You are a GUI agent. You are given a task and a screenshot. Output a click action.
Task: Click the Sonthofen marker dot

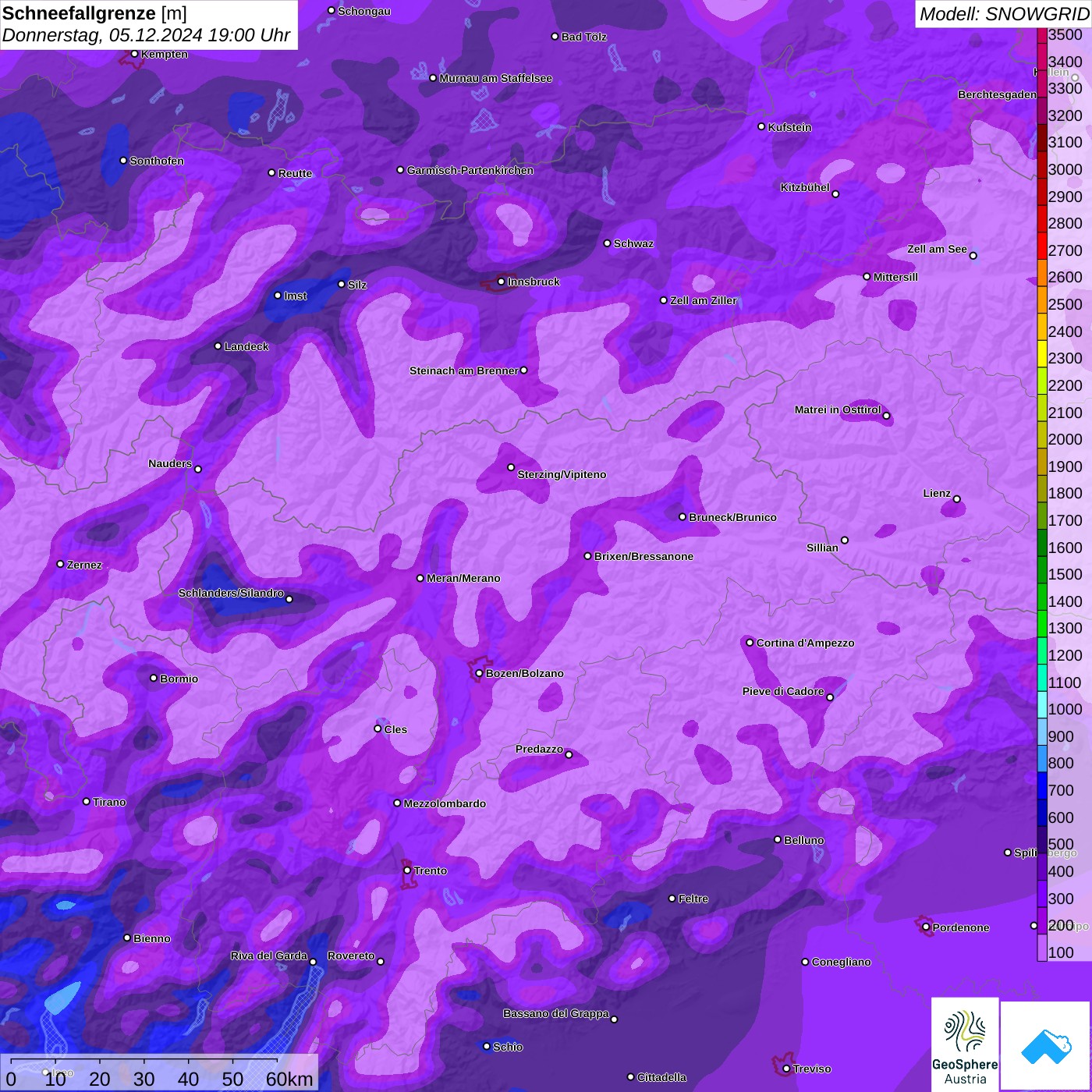click(123, 161)
